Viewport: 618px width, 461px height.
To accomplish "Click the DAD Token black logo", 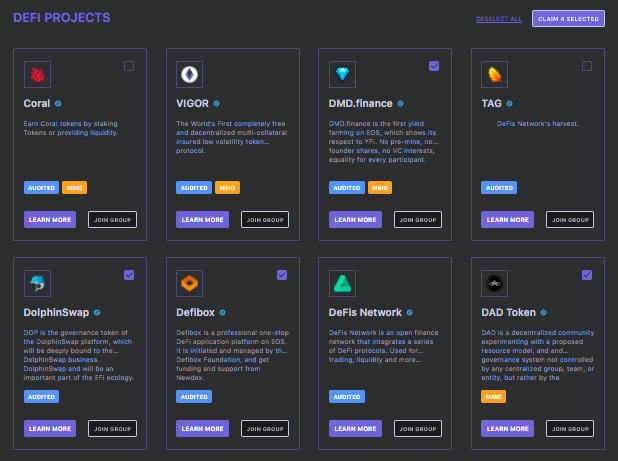I will tap(495, 283).
